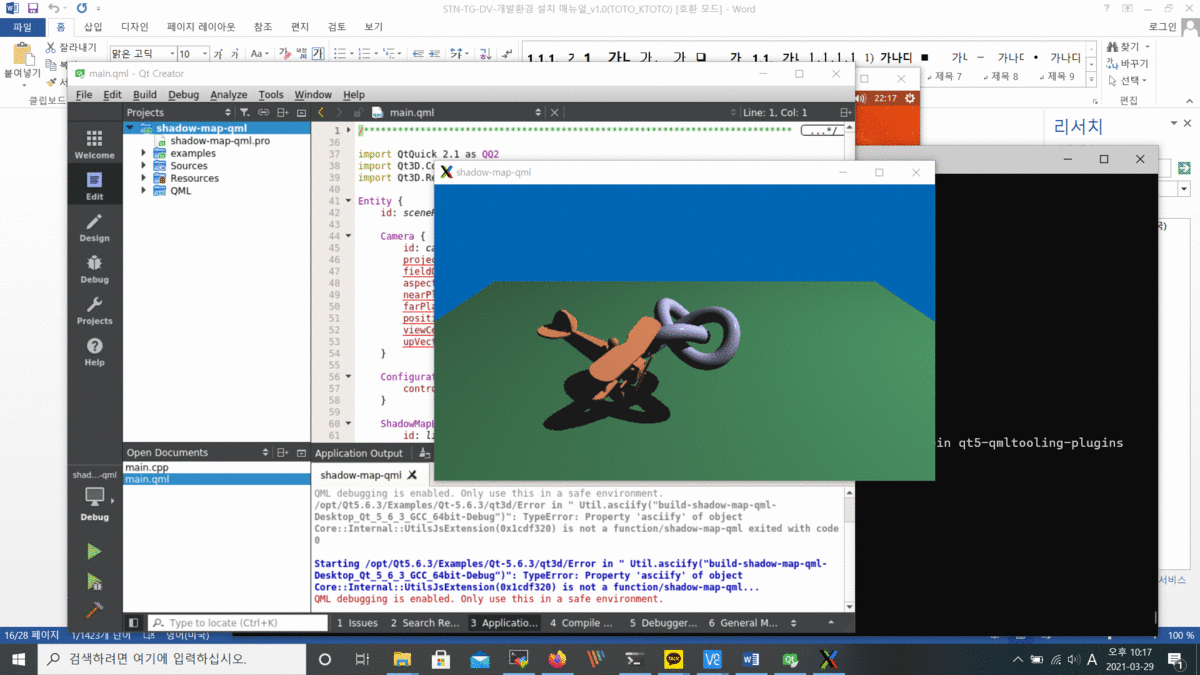
Task: Click the 파일 tab in Word
Action: [22, 27]
